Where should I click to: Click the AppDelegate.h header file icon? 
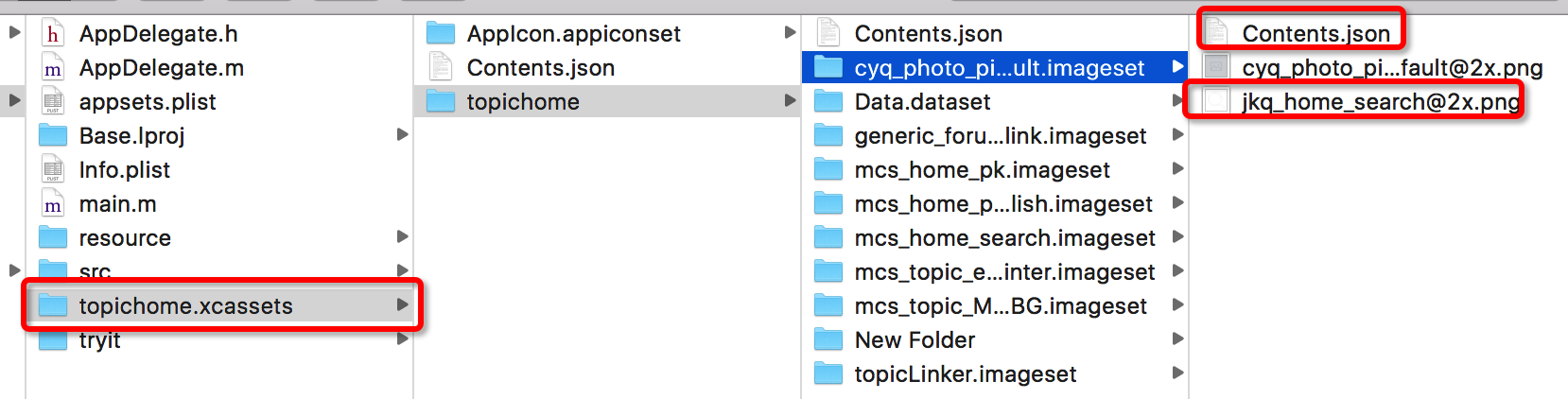[x=53, y=34]
